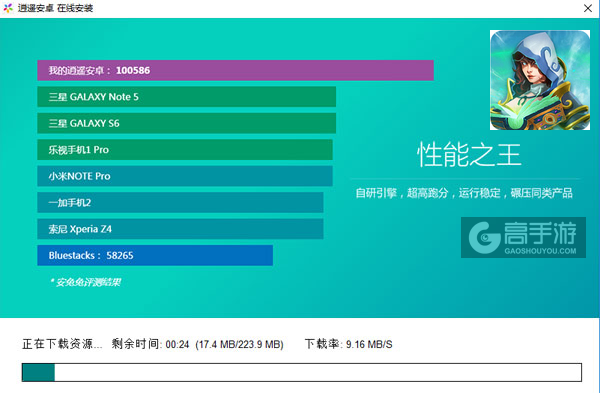Viewport: 600px width, 393px height.
Task: Click the 17.4 MB/223.9 MB size text
Action: point(239,344)
